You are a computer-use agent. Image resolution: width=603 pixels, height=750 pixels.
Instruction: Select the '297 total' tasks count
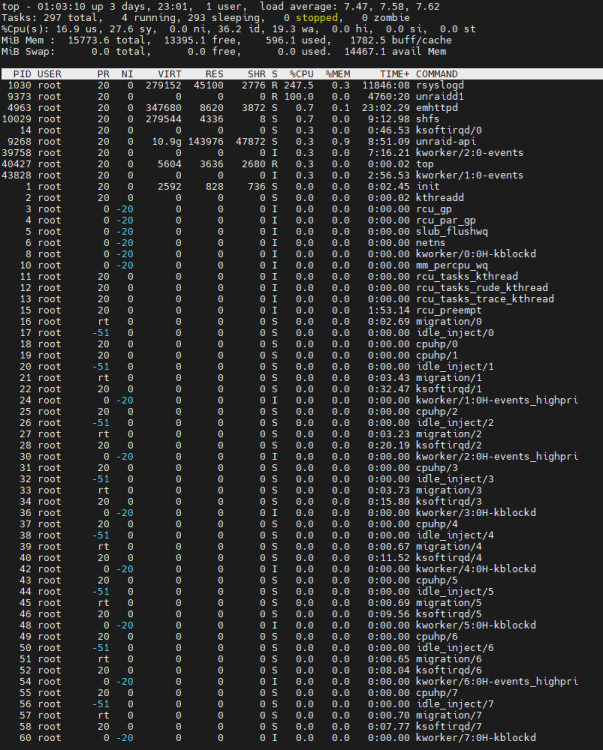(x=70, y=18)
